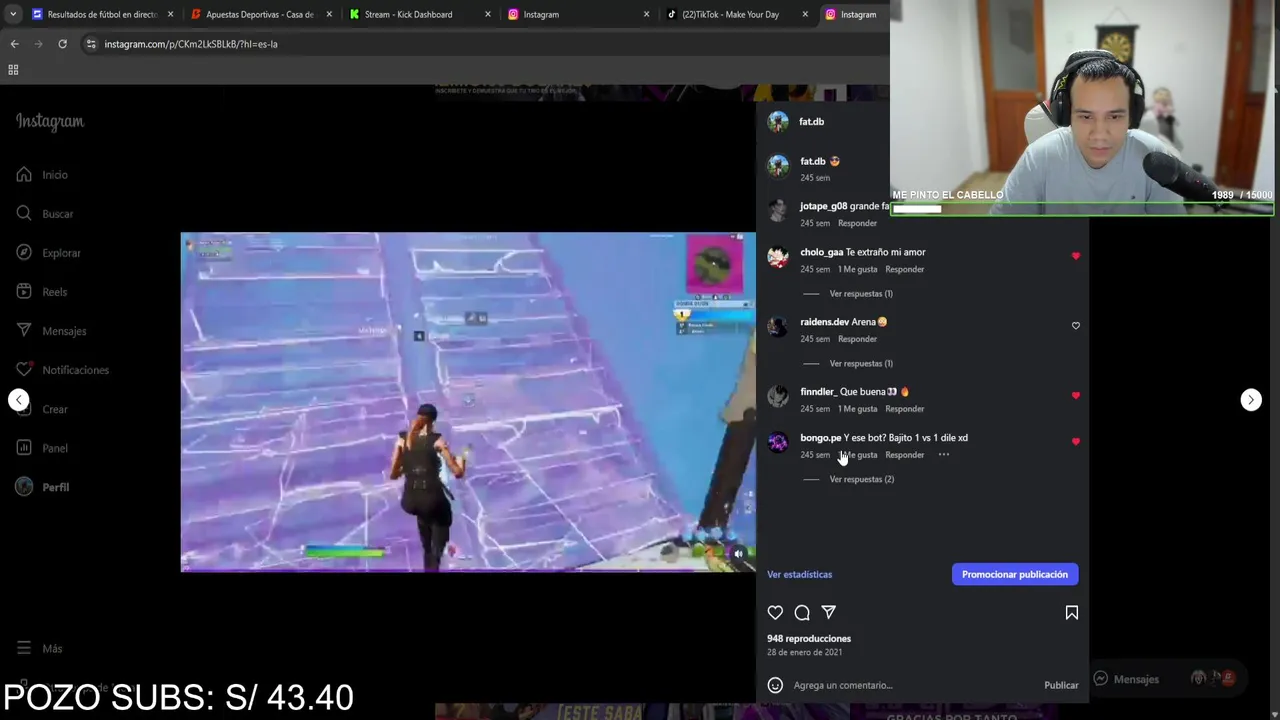Open the Mensajes sidebar icon
The width and height of the screenshot is (1280, 720).
24,331
